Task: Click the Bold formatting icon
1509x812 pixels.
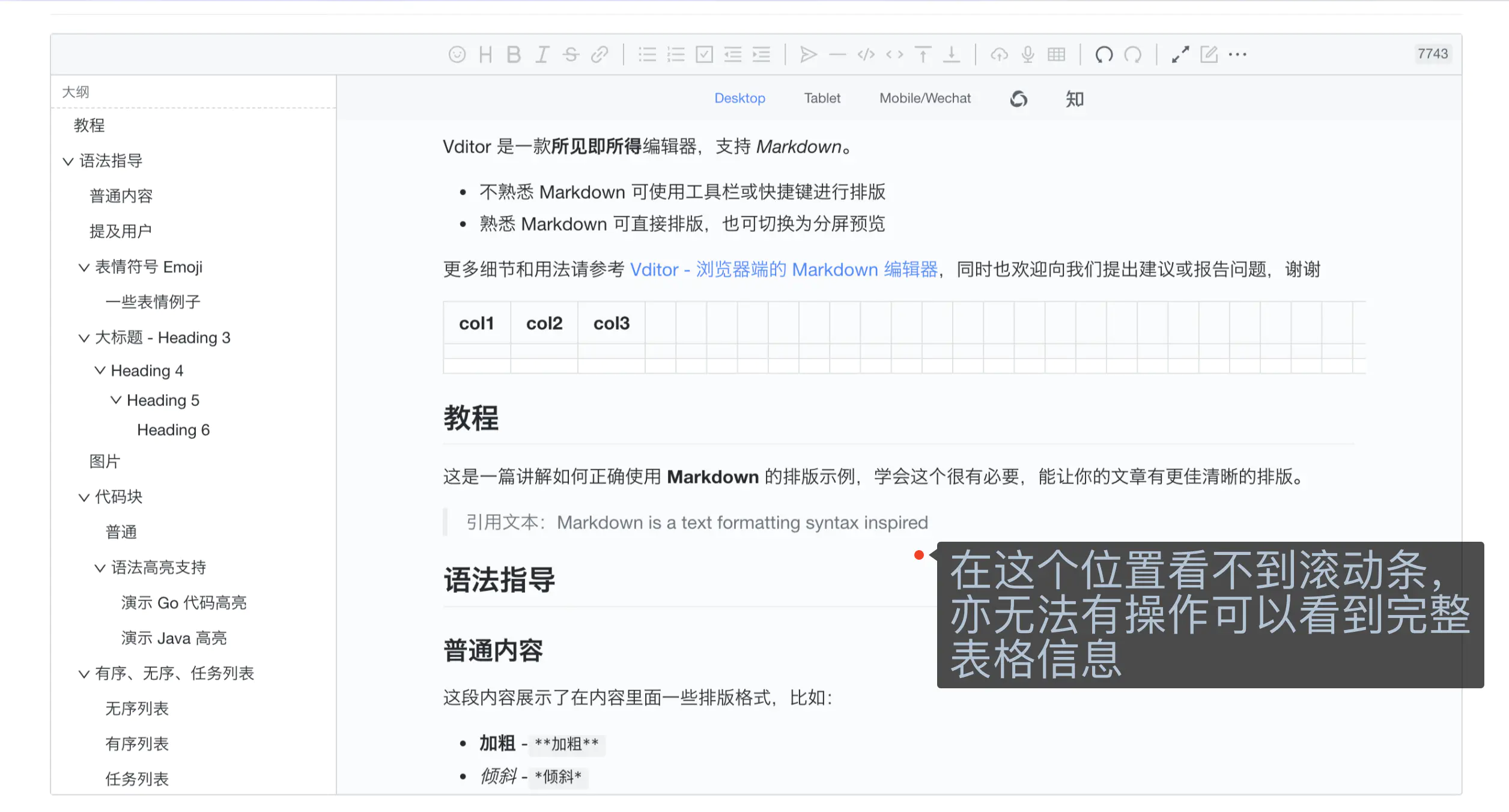Action: point(514,55)
